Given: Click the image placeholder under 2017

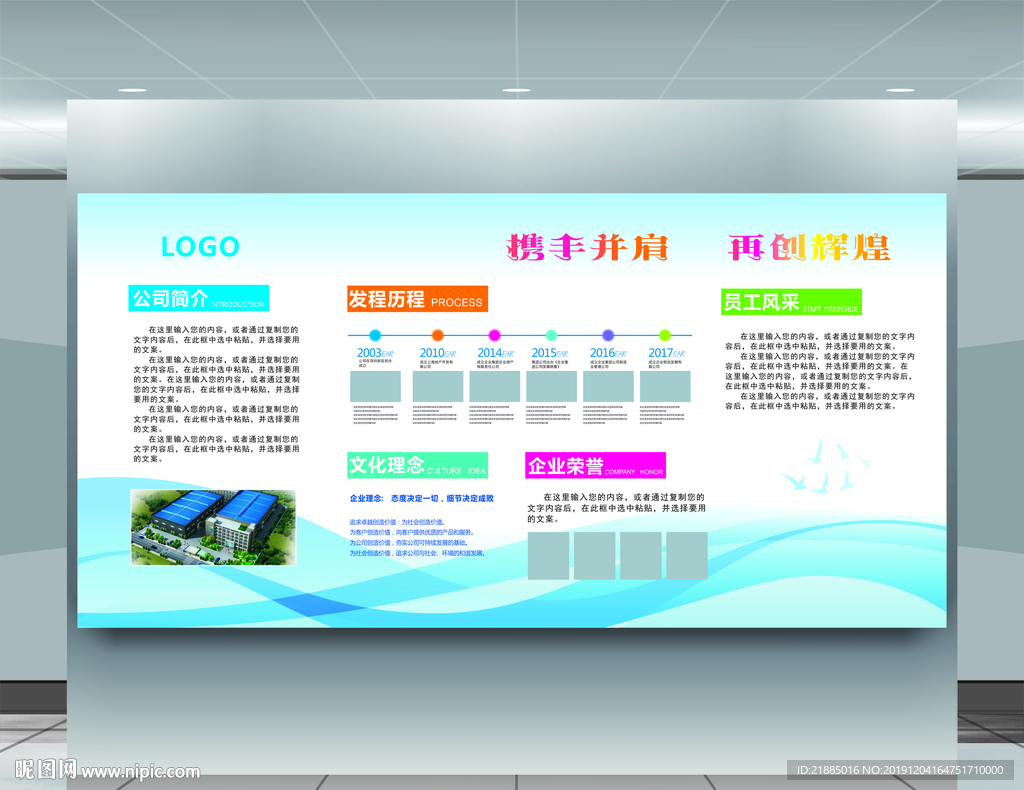Looking at the screenshot, I should [665, 387].
